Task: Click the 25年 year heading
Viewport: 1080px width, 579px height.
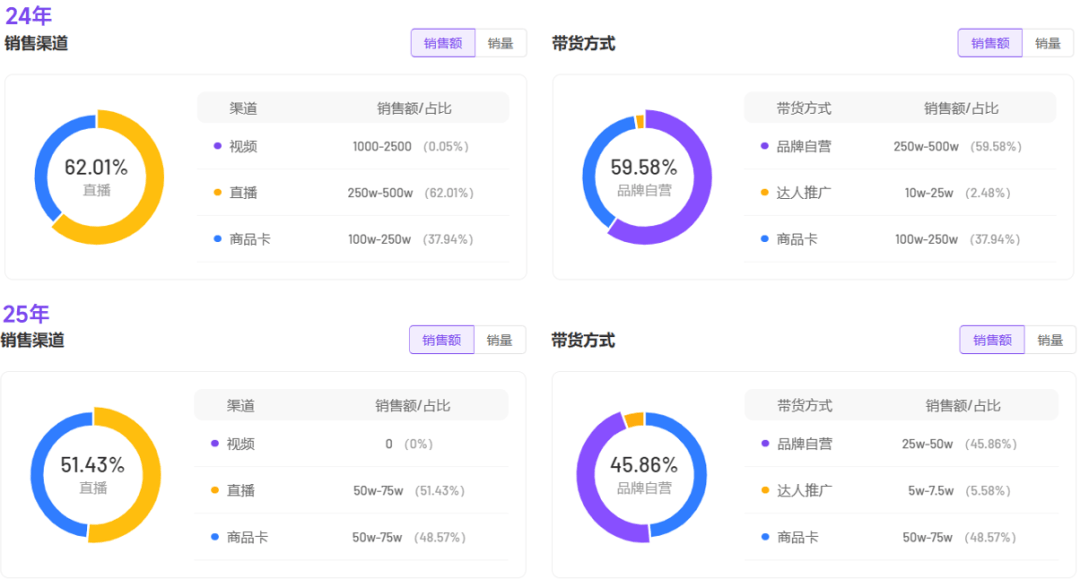Action: pyautogui.click(x=26, y=313)
